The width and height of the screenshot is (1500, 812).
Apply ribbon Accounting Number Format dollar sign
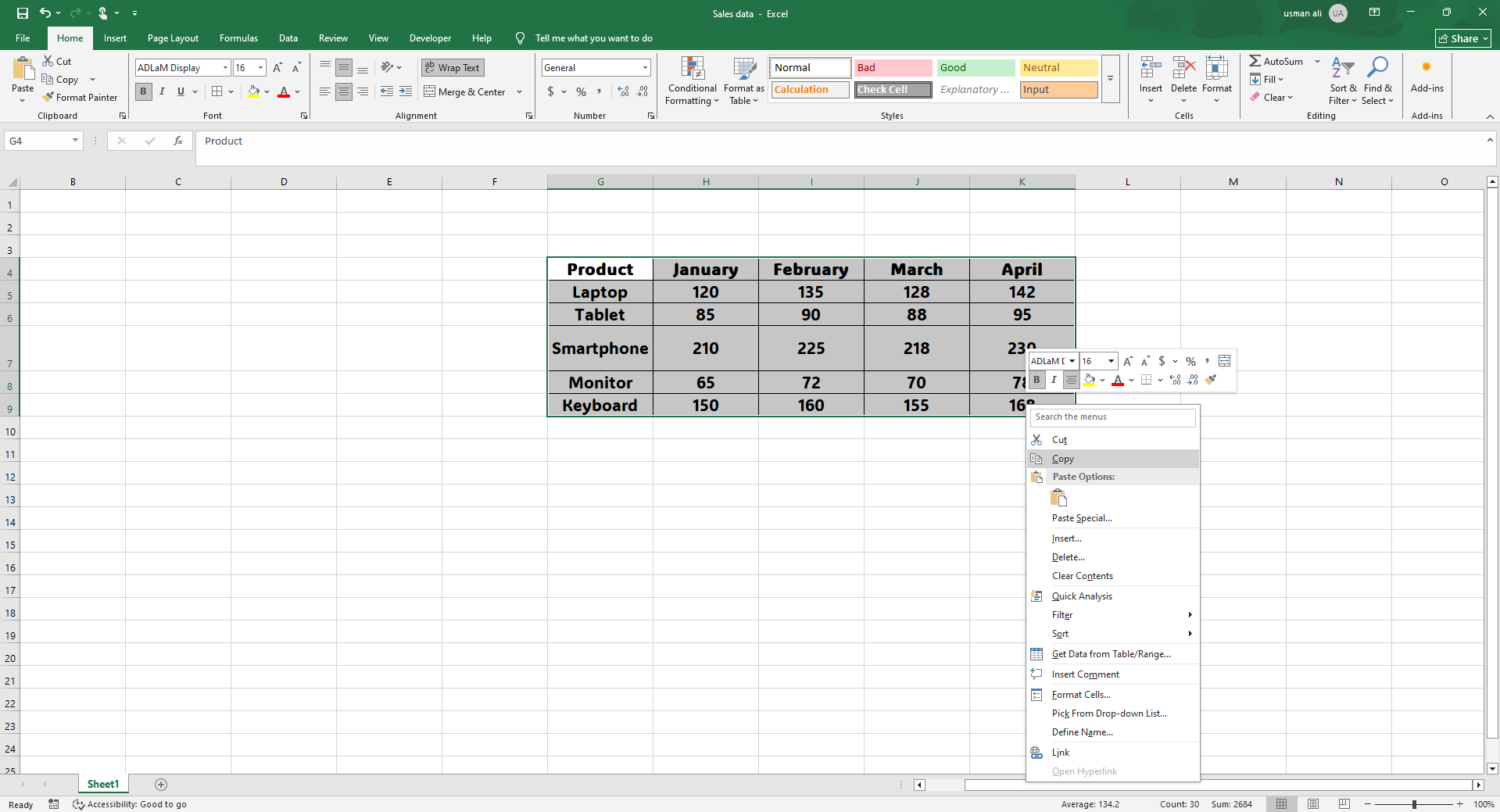pos(551,91)
